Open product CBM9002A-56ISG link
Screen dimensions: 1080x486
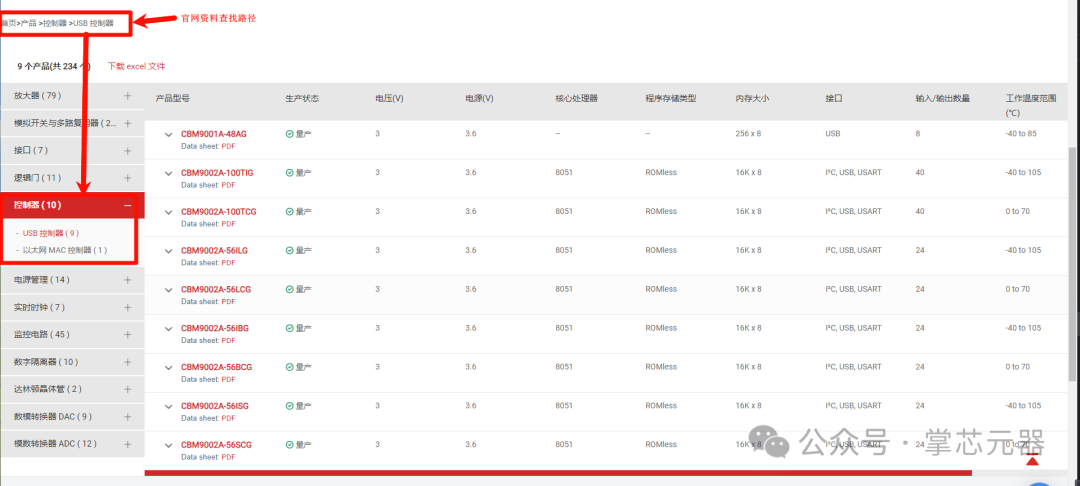click(x=215, y=406)
